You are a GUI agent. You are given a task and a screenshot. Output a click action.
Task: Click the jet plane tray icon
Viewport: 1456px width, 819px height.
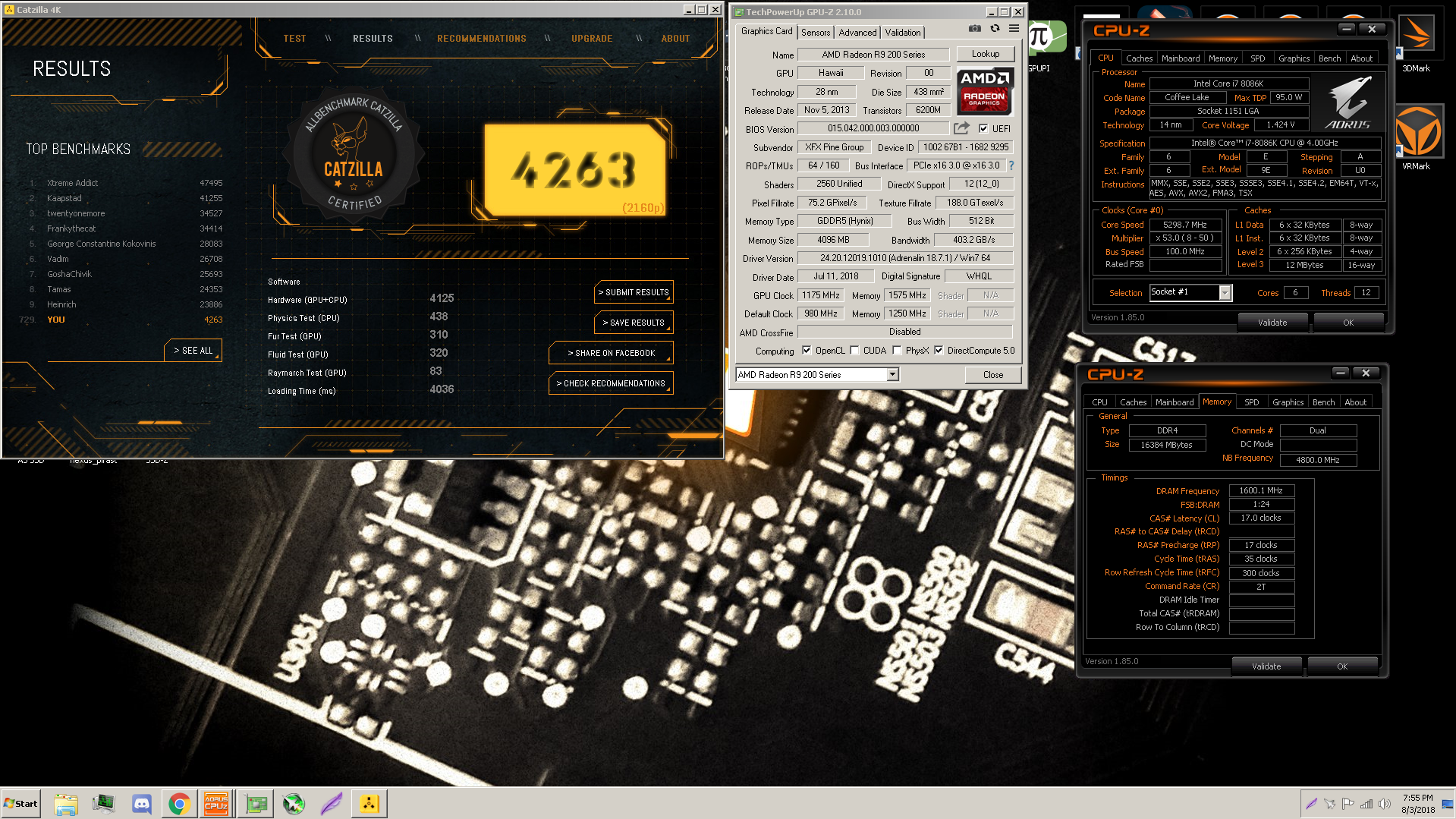1330,804
